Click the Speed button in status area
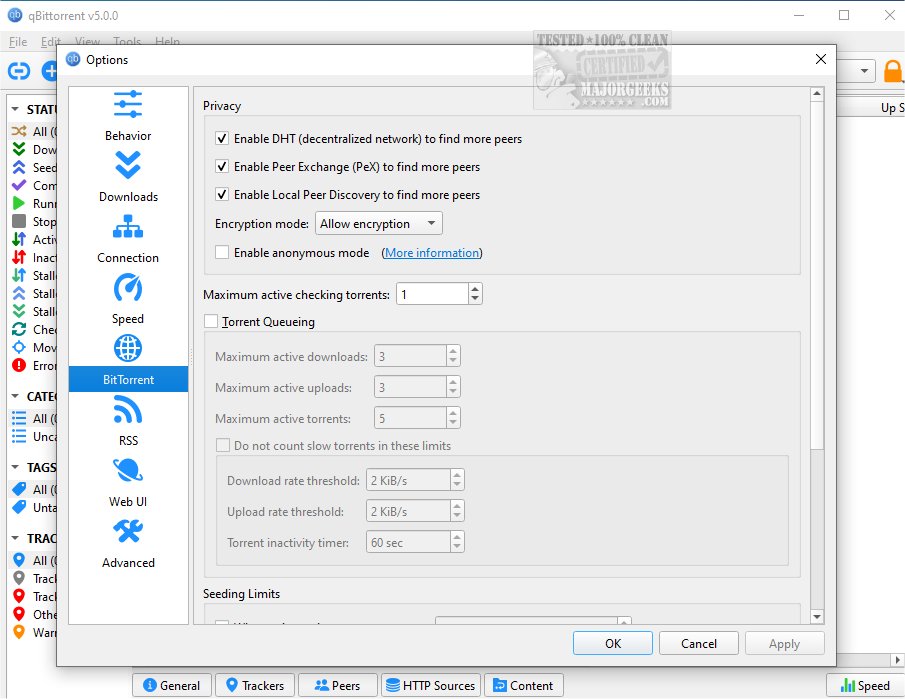Screen dimensions: 905x699 (x=865, y=685)
